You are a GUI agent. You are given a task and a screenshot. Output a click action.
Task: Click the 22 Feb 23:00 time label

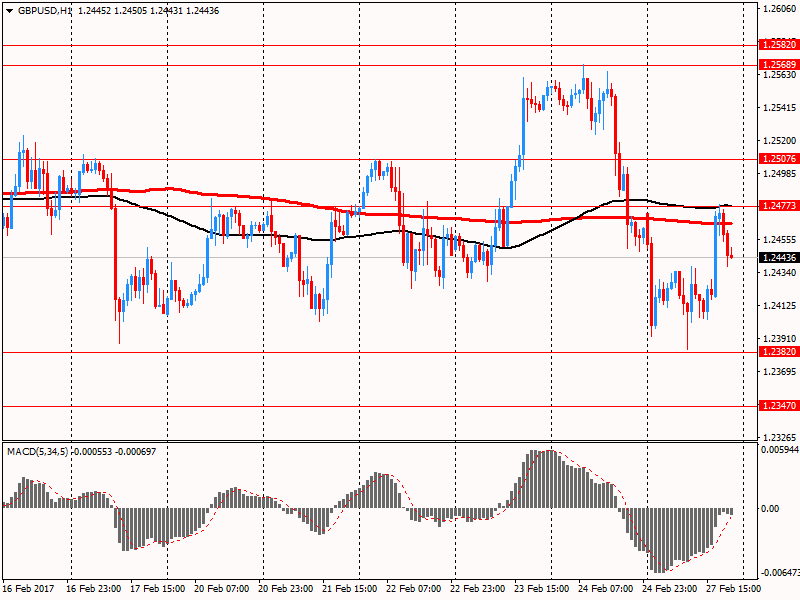pyautogui.click(x=478, y=589)
